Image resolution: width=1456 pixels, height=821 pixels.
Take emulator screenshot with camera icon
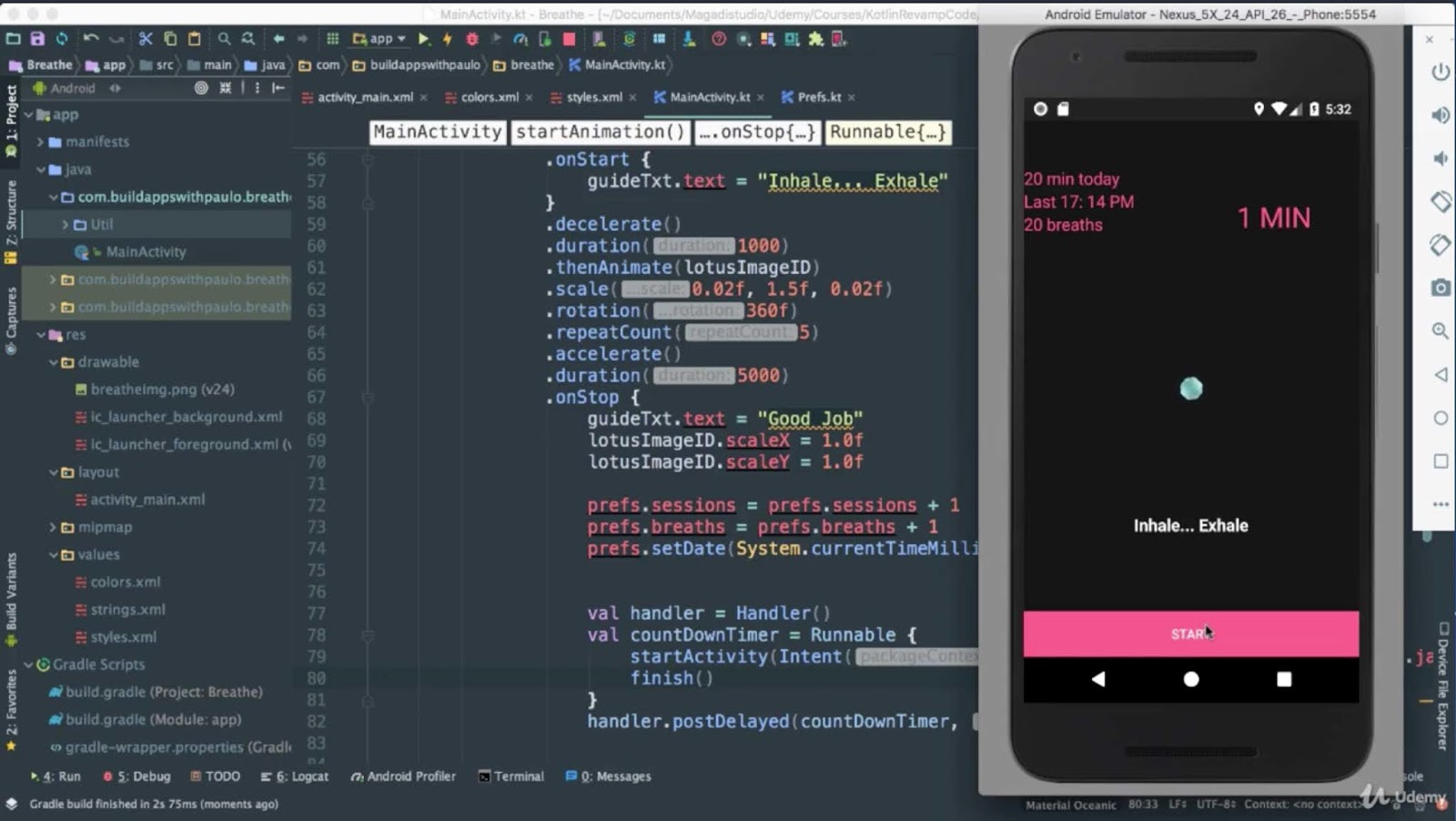1441,288
